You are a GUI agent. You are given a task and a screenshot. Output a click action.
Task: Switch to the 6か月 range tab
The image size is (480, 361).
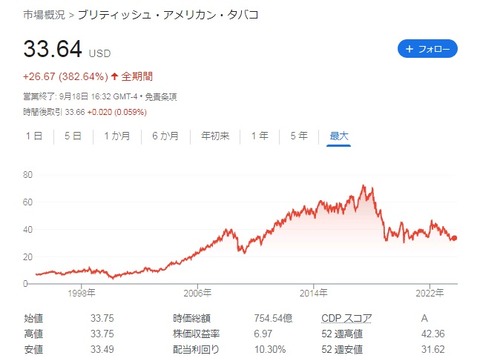(165, 136)
